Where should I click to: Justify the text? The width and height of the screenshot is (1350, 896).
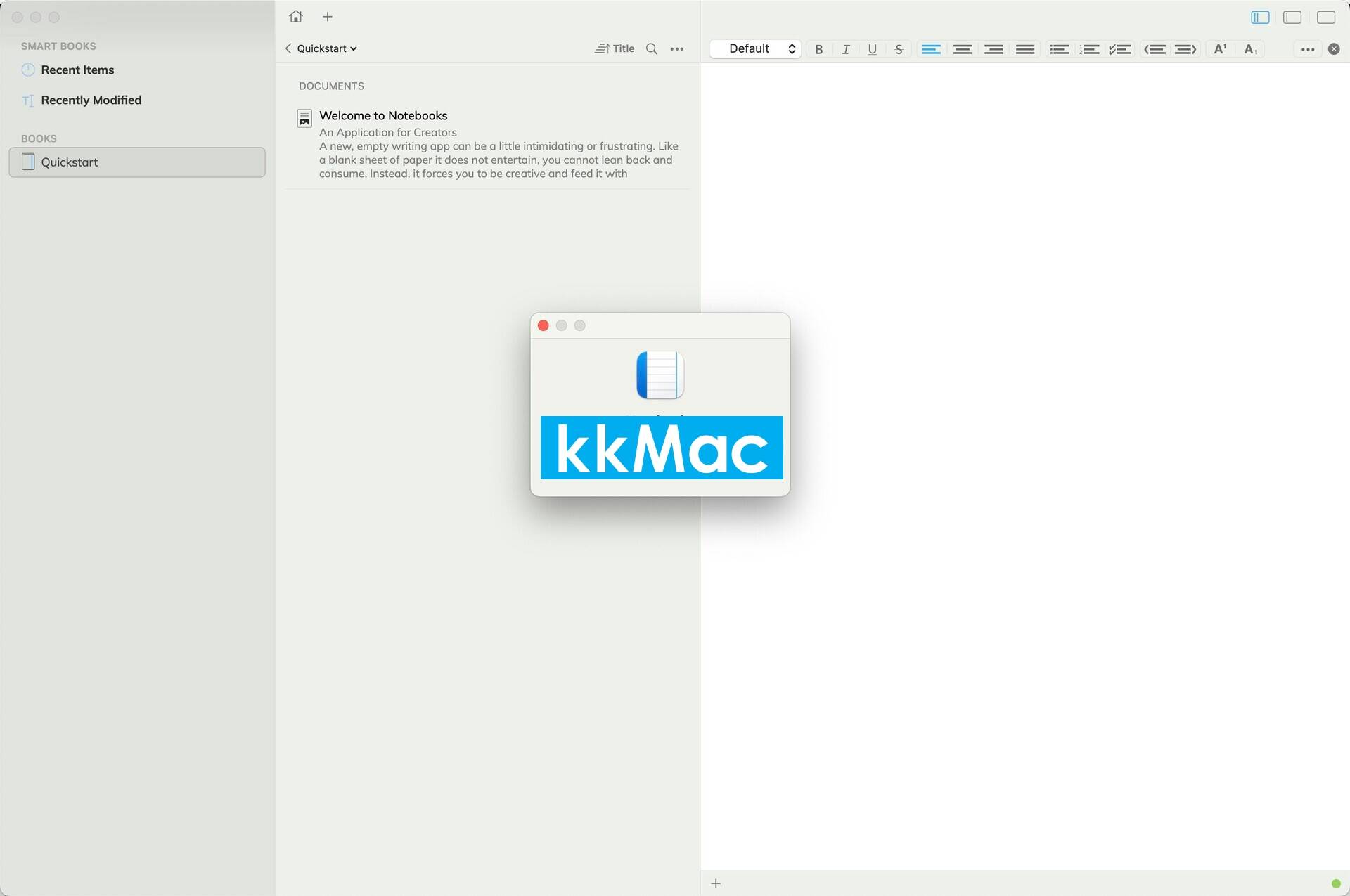1025,49
